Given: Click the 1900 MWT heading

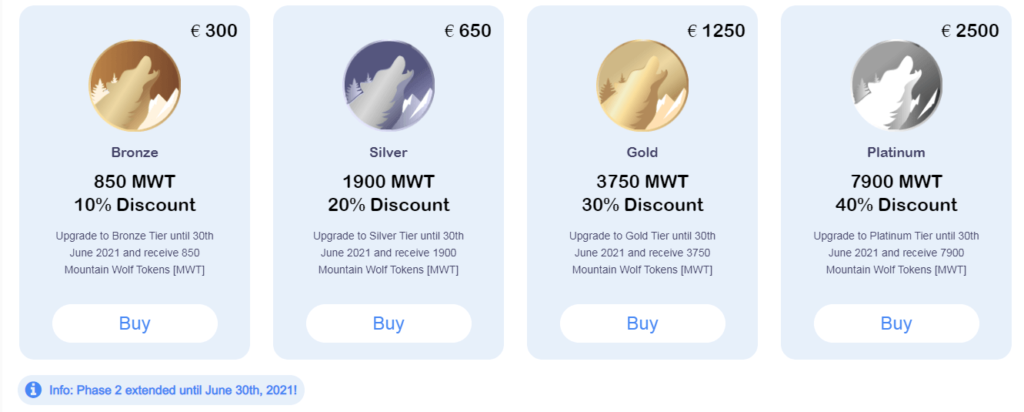Looking at the screenshot, I should [x=389, y=182].
